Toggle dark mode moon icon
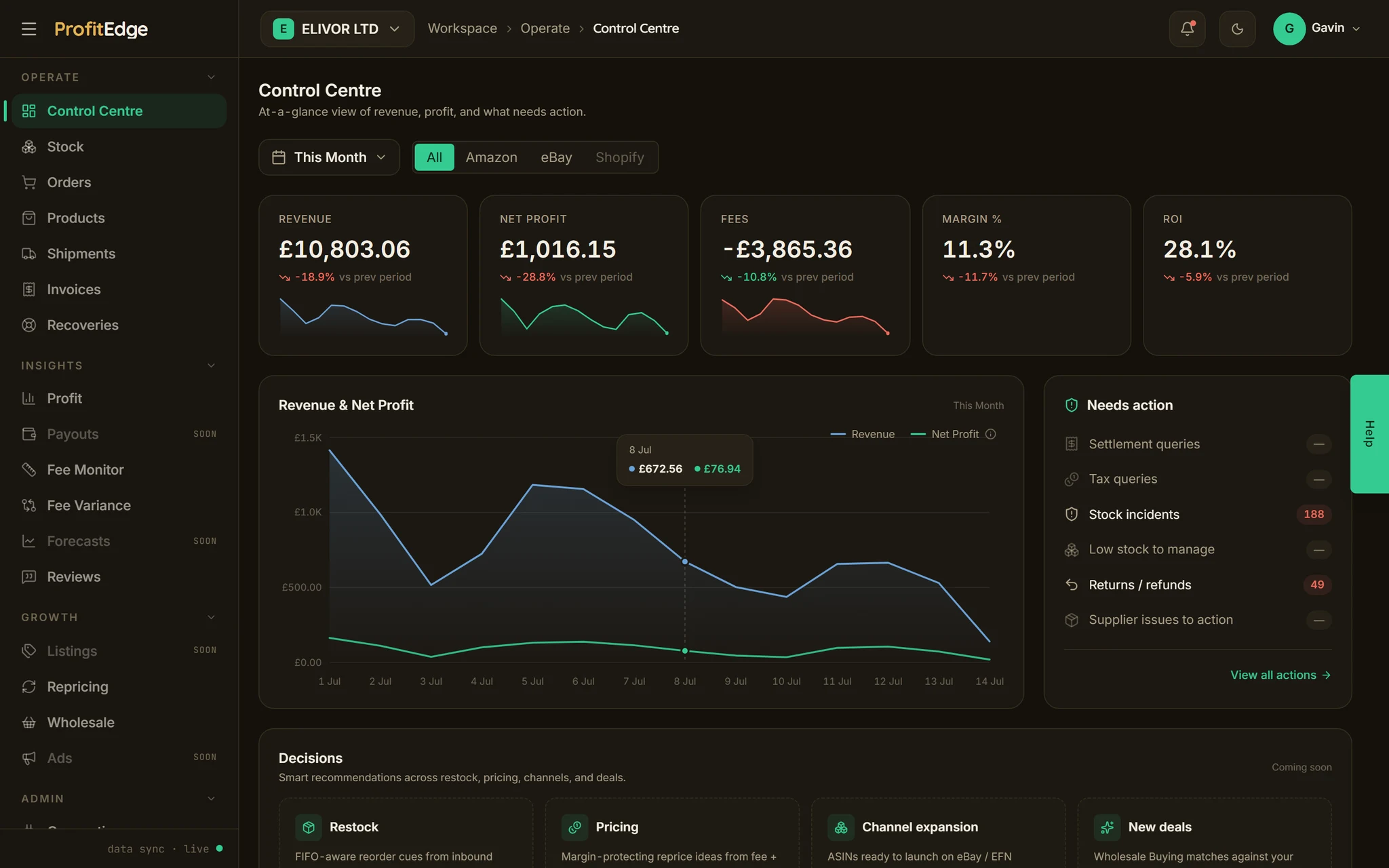 click(x=1237, y=28)
